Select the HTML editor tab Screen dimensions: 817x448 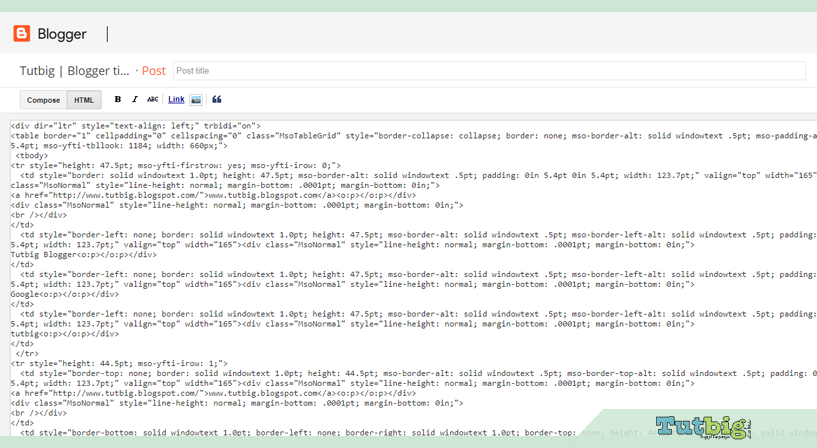pyautogui.click(x=84, y=100)
